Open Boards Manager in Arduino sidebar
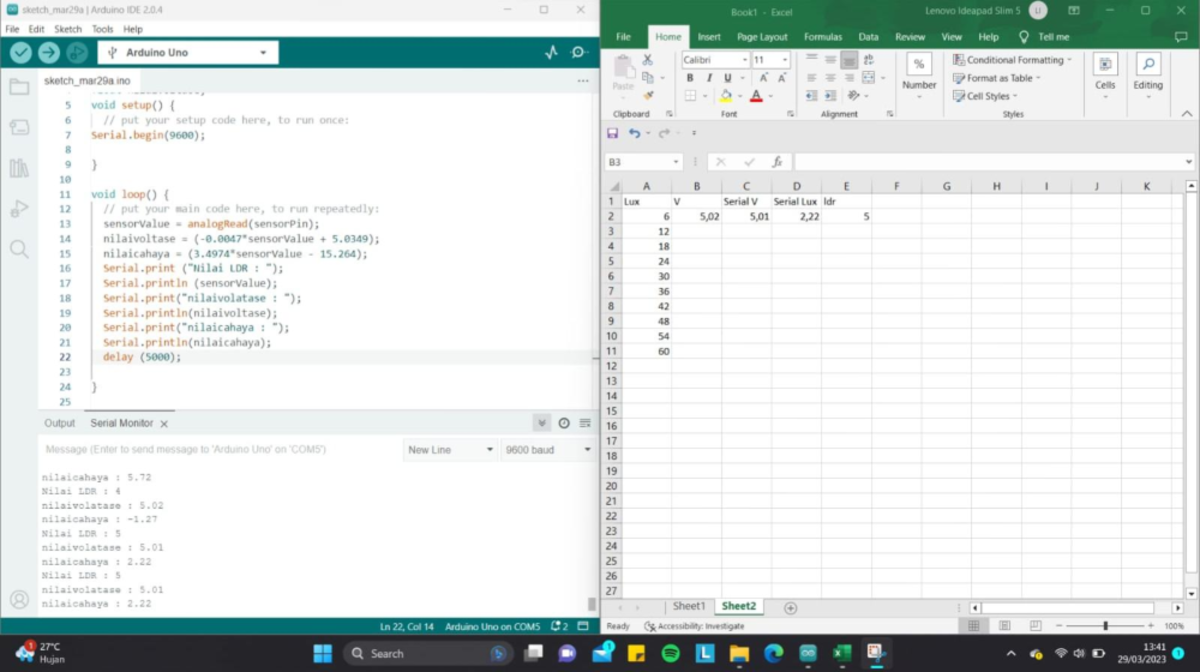The width and height of the screenshot is (1200, 672). pyautogui.click(x=19, y=127)
